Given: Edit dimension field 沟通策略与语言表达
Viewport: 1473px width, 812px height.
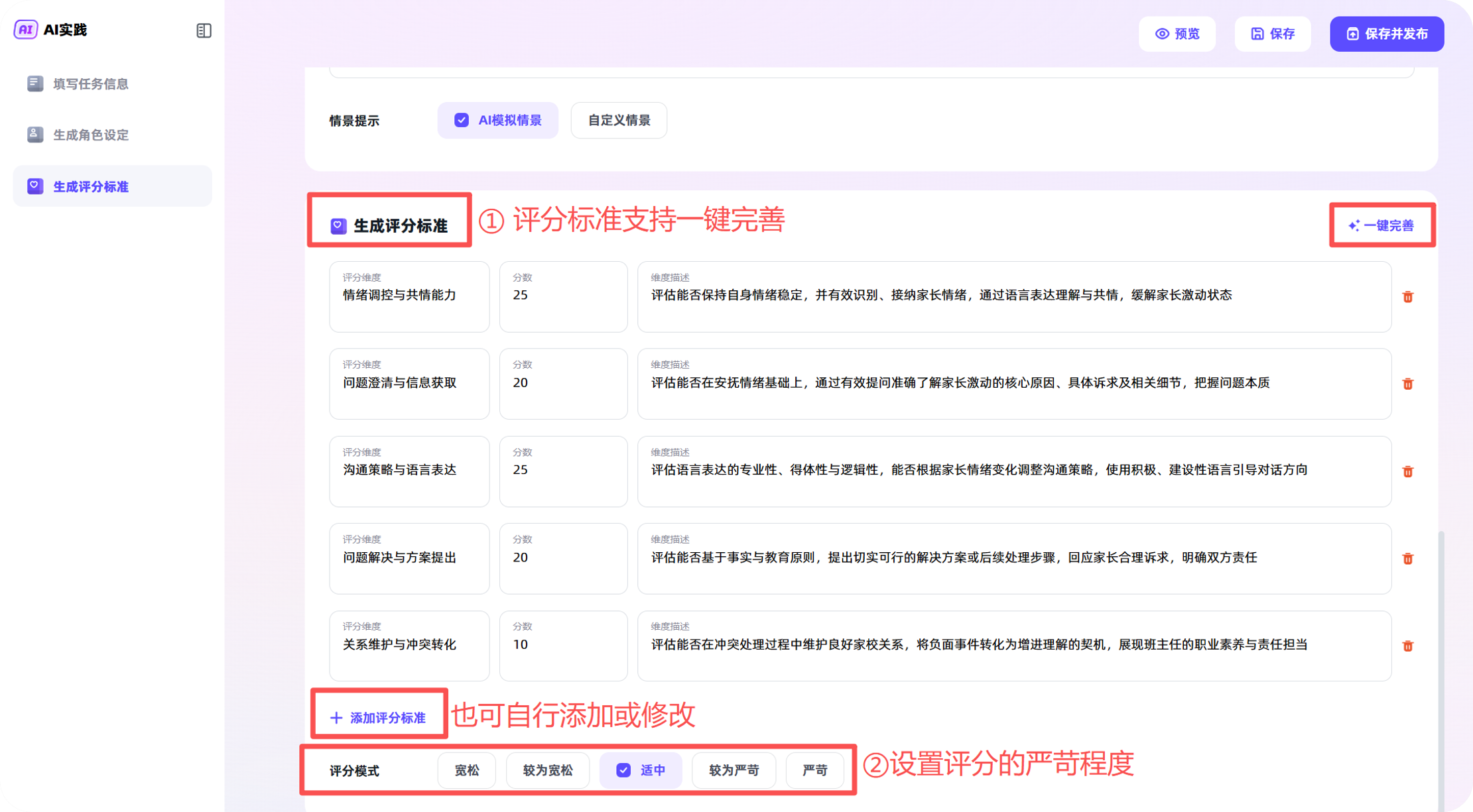Looking at the screenshot, I should (409, 471).
